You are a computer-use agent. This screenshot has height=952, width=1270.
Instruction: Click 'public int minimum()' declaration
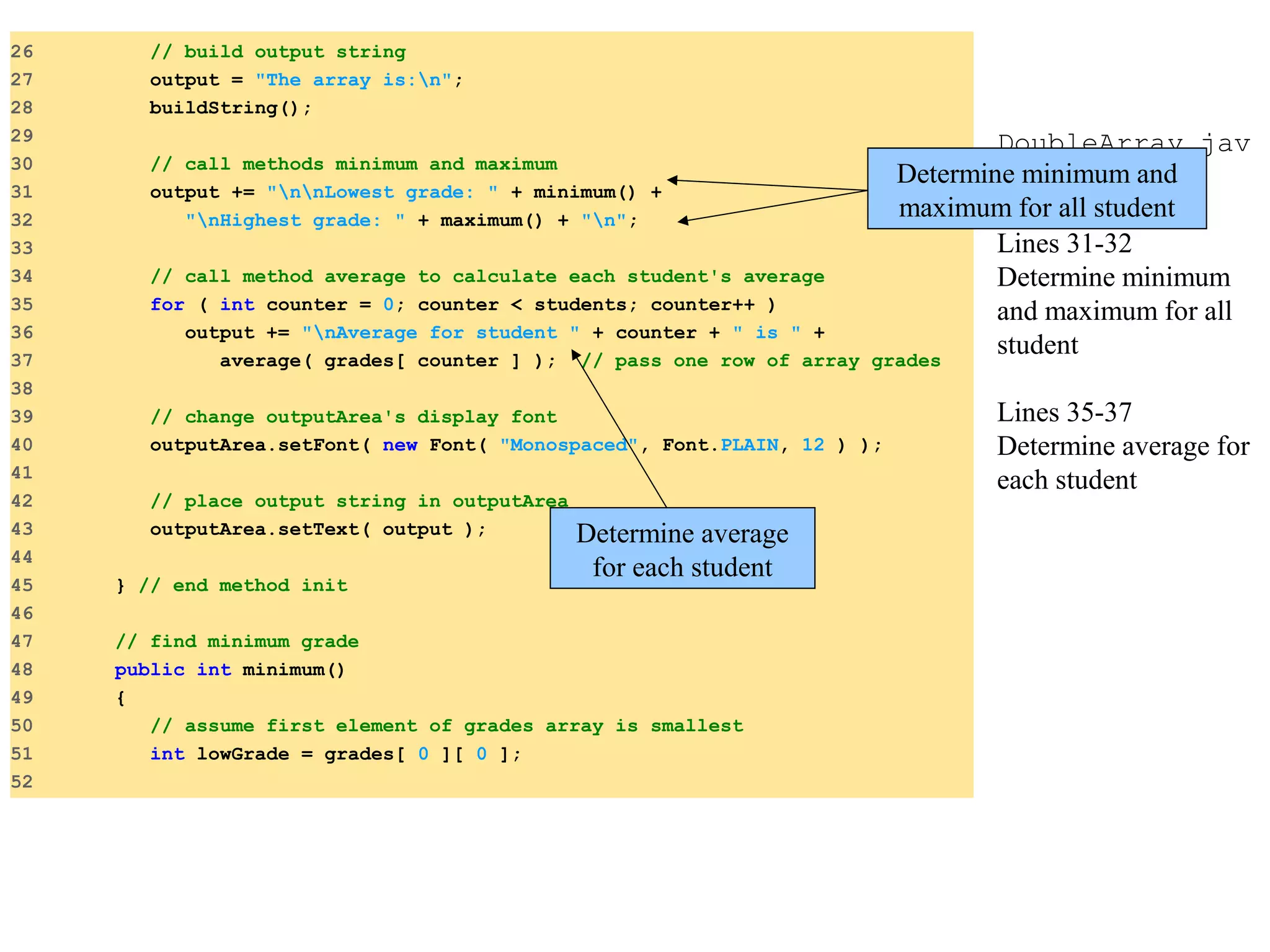coord(229,670)
